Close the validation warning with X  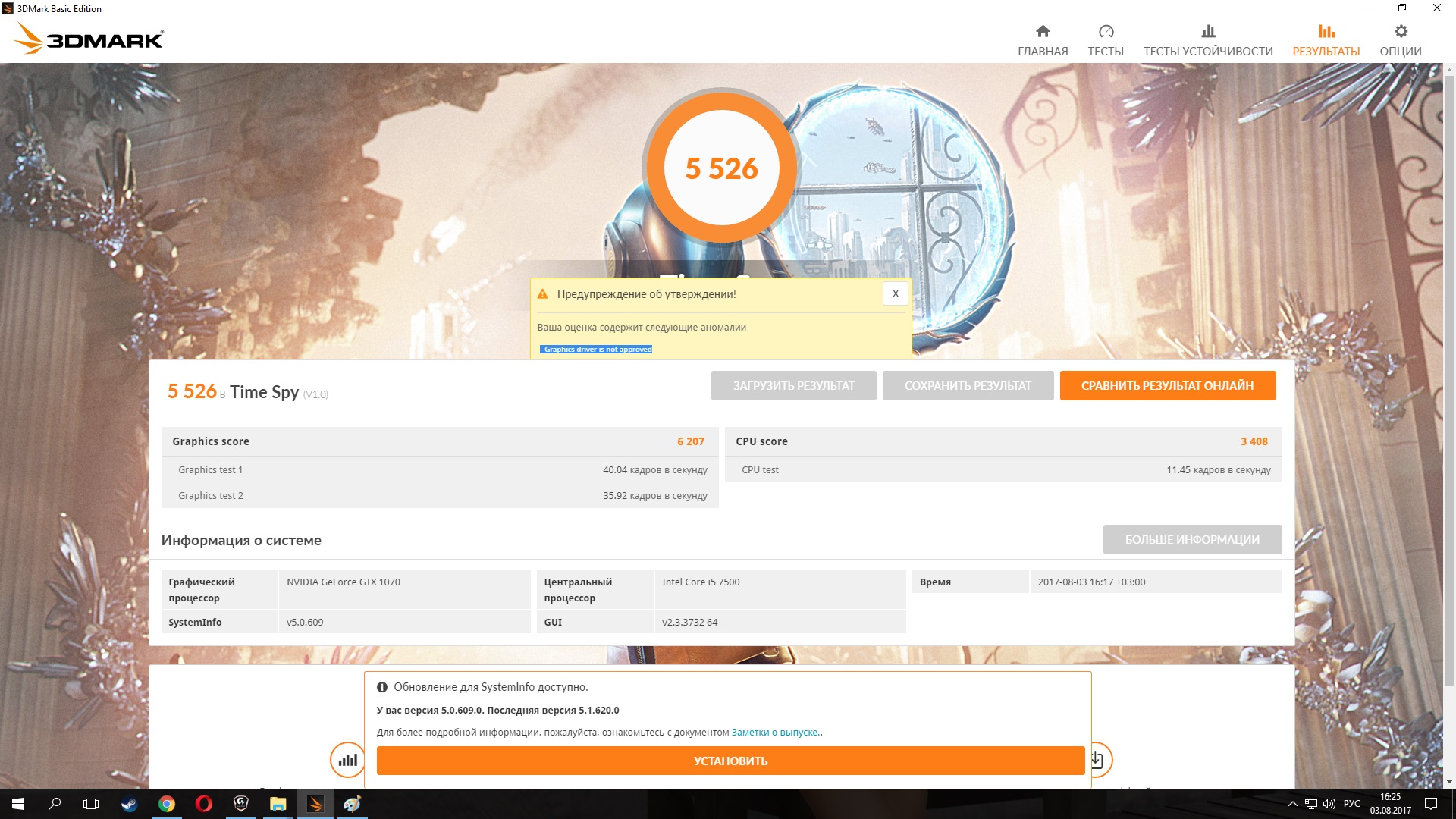[x=895, y=293]
